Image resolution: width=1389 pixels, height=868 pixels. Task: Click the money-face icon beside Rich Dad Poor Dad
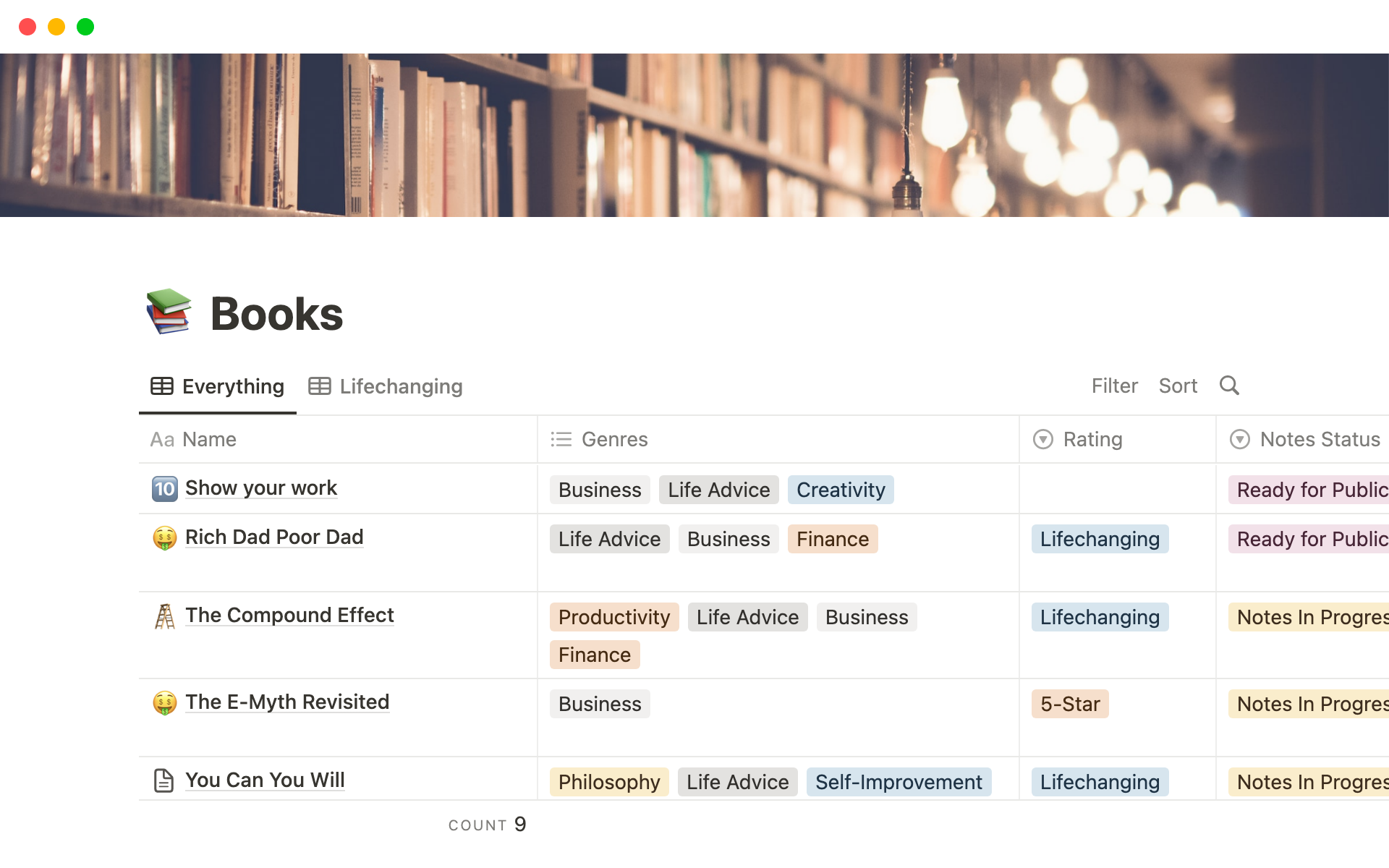coord(164,538)
